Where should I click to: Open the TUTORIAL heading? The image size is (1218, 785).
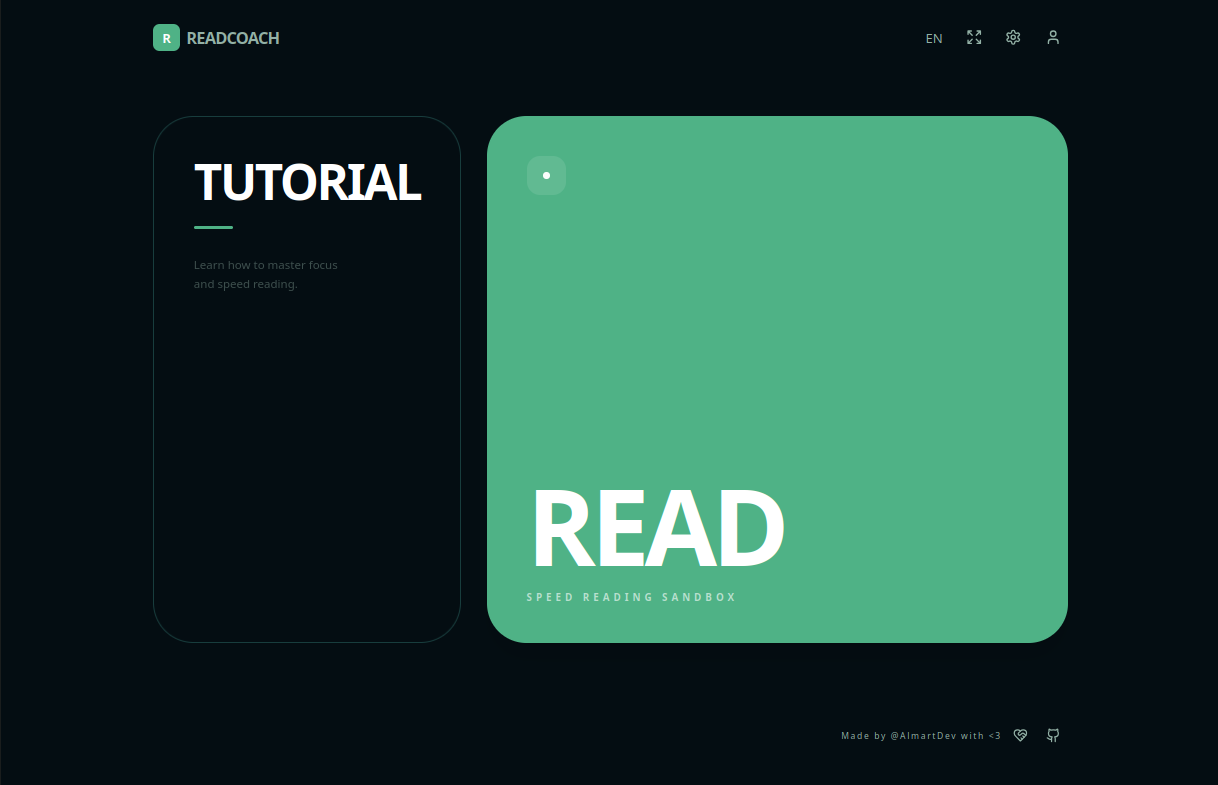(307, 182)
